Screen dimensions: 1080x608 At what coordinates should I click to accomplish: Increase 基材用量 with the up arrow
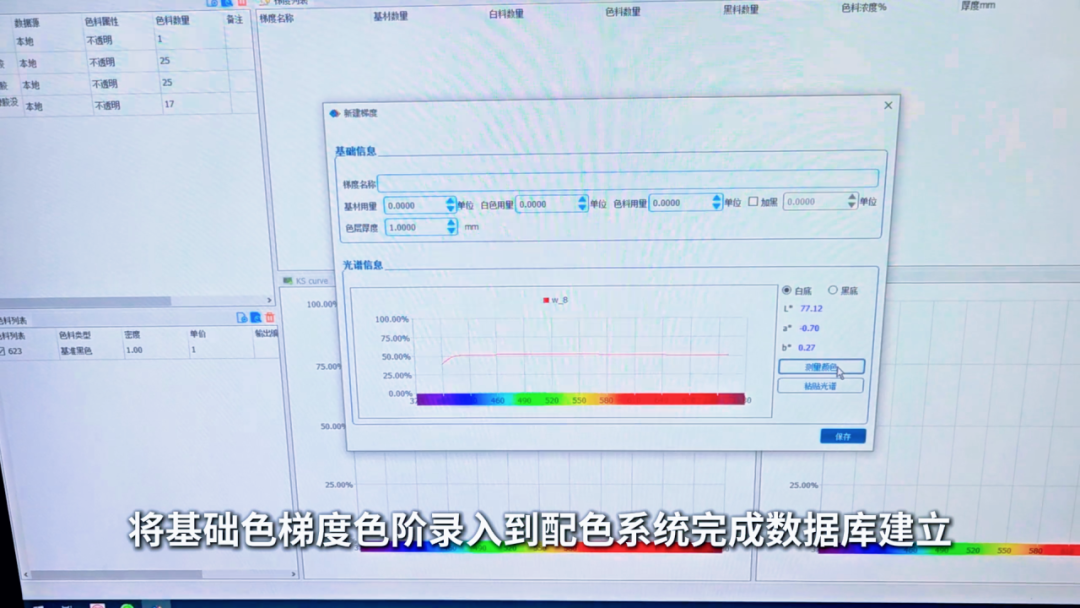point(450,201)
